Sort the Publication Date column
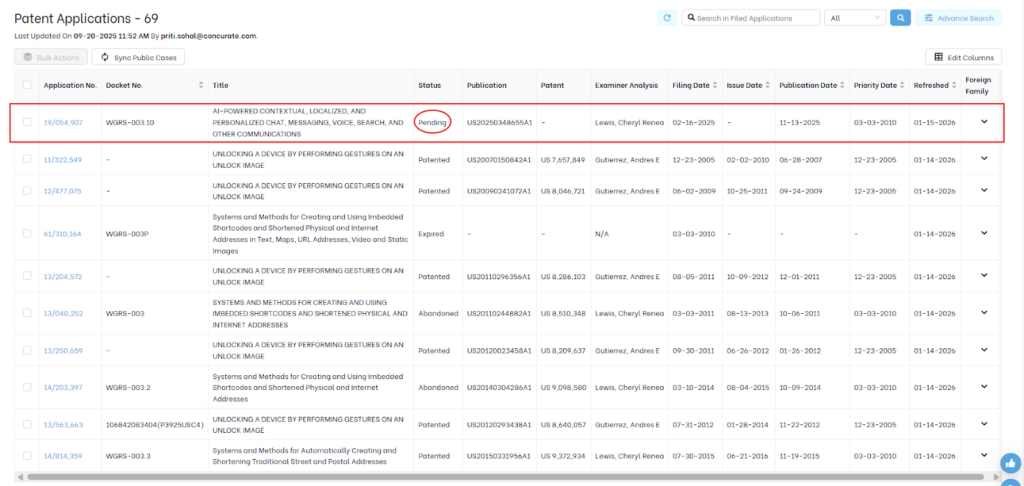This screenshot has height=486, width=1024. [843, 85]
